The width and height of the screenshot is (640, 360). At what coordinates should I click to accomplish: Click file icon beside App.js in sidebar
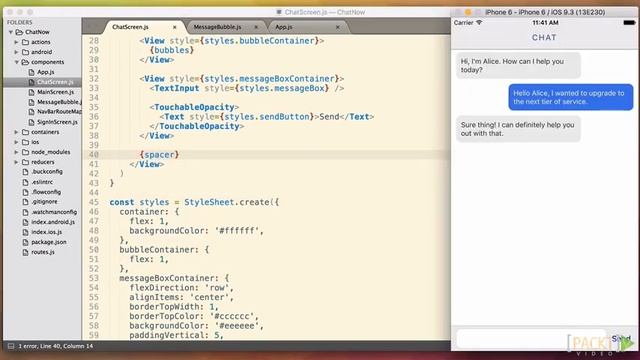[31, 72]
